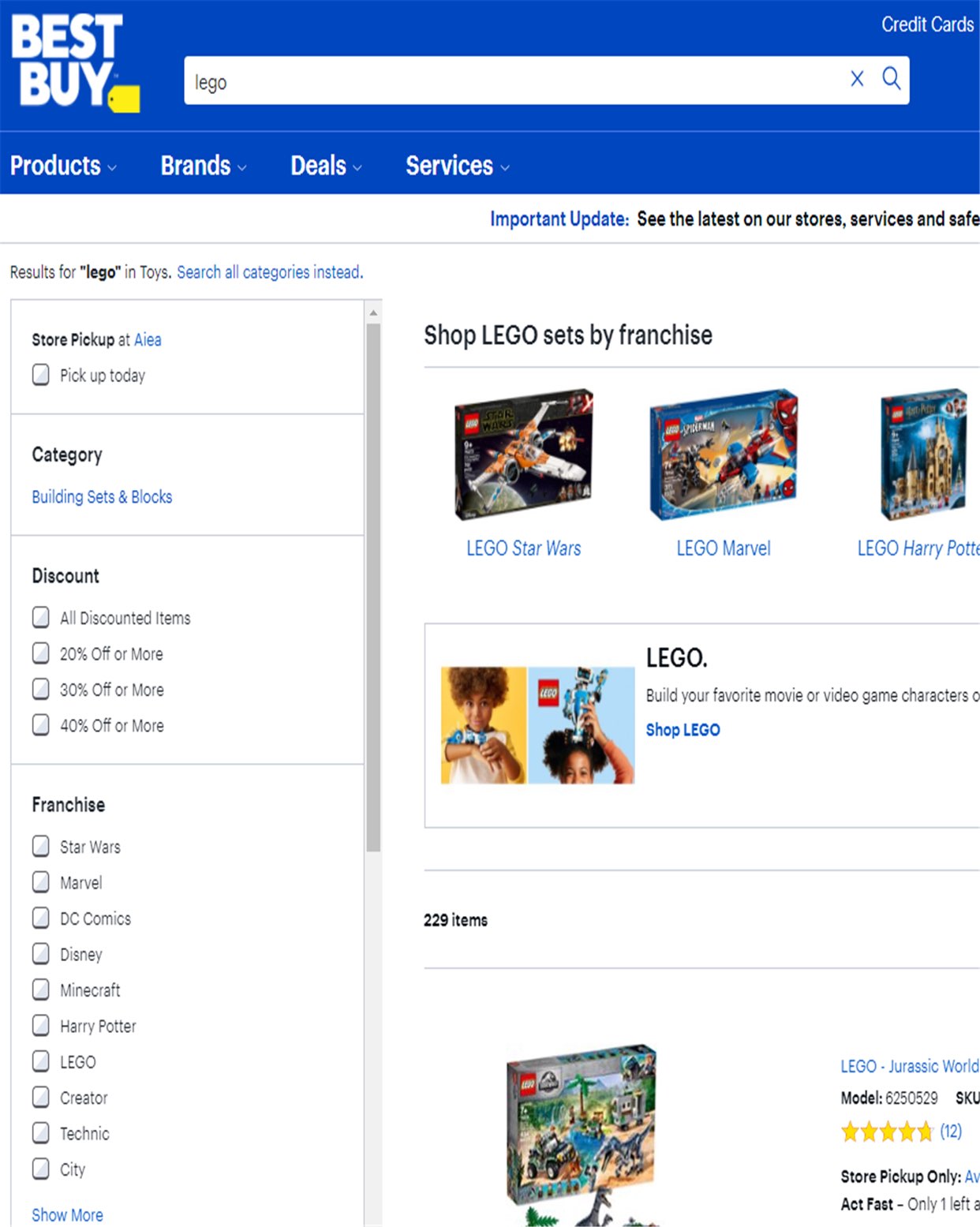Change store pickup location Aiea
The width and height of the screenshot is (980, 1227).
pos(148,340)
